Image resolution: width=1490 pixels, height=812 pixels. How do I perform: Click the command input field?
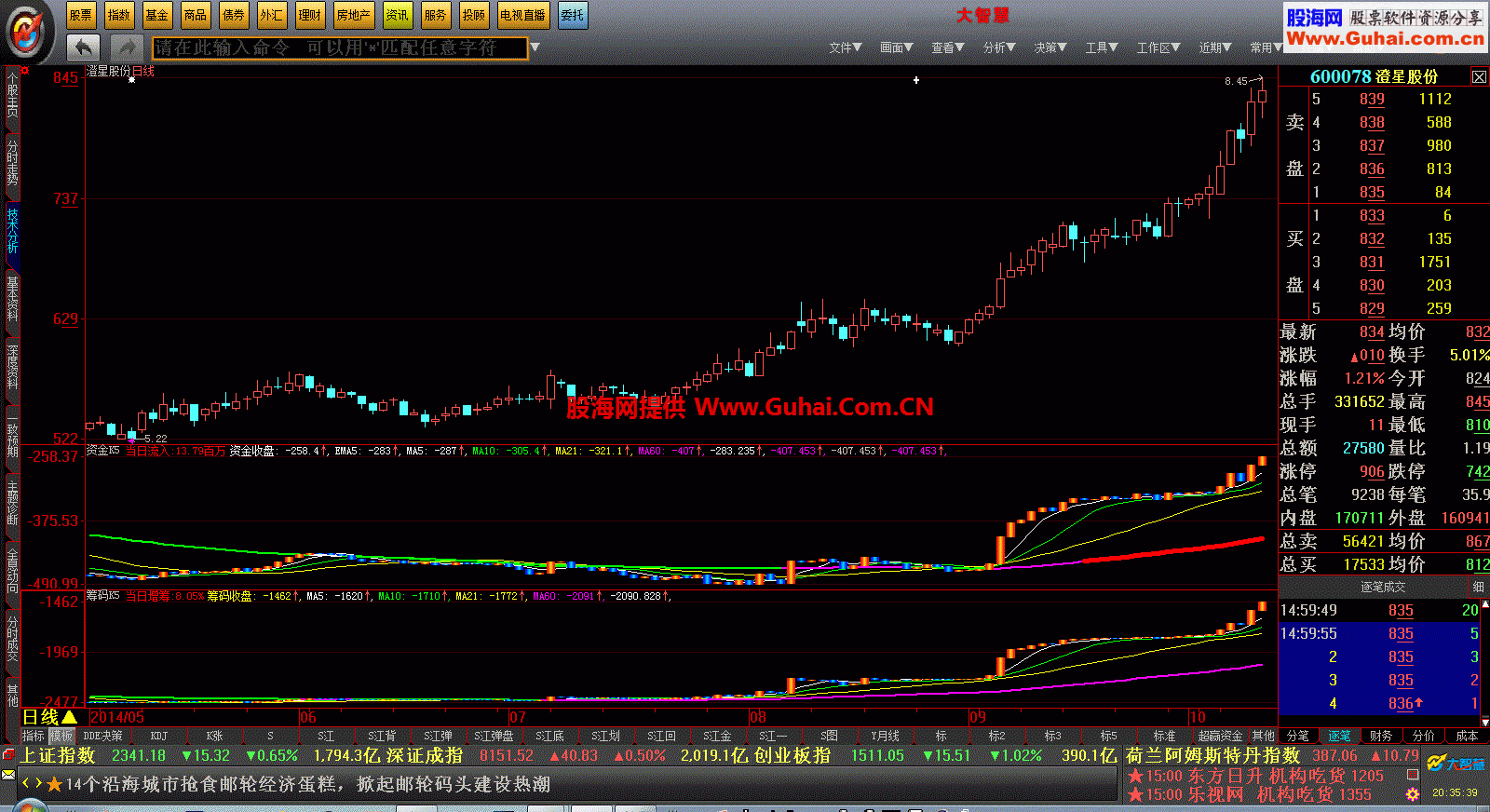[340, 47]
